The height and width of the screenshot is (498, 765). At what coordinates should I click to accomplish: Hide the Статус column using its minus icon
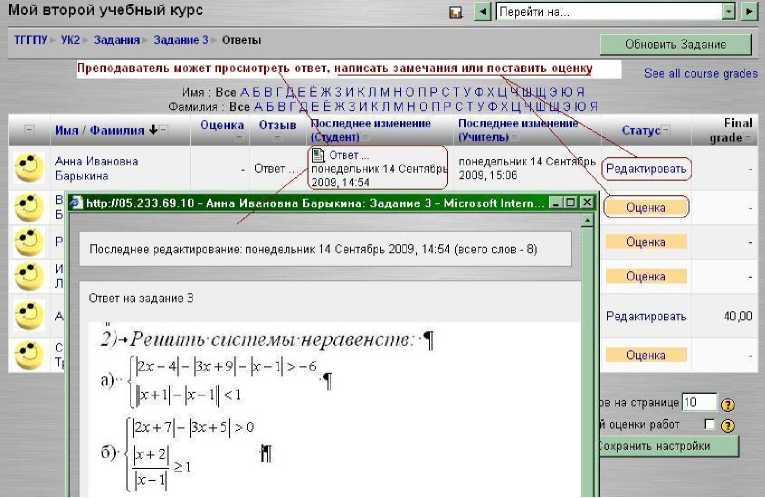click(666, 130)
